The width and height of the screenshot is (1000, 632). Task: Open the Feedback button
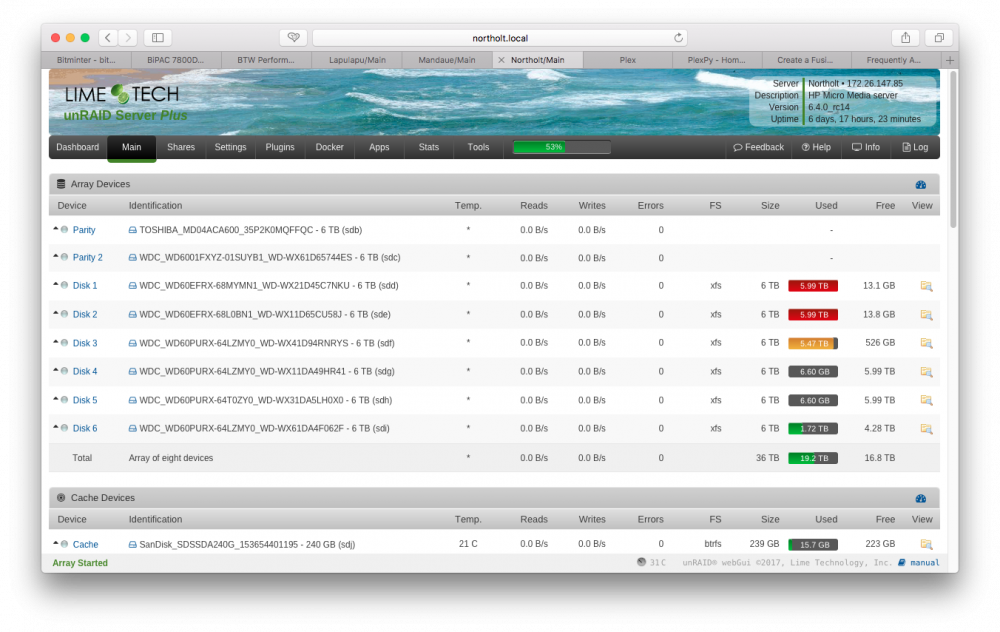point(758,147)
